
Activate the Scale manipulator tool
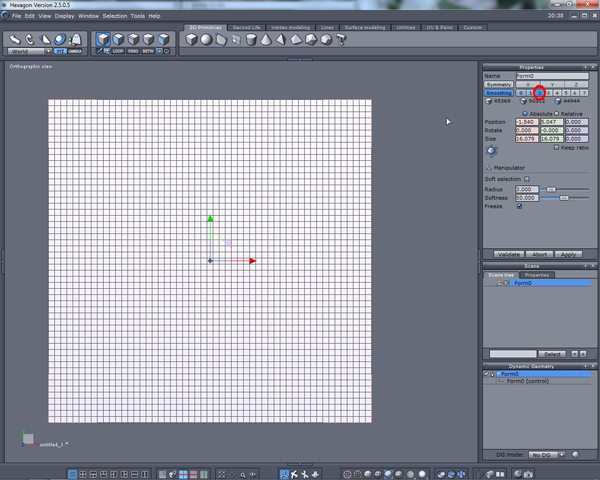[x=45, y=39]
